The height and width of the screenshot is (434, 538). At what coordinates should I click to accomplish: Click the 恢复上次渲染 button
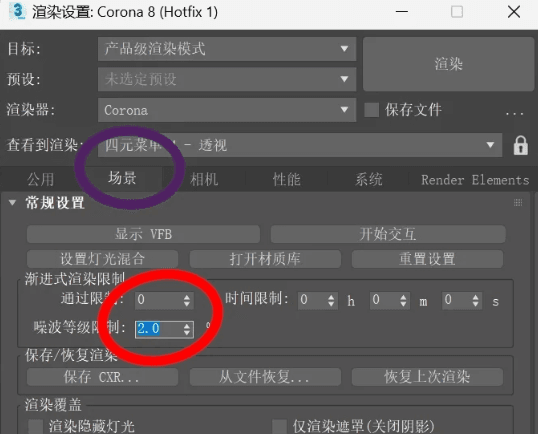pos(427,377)
